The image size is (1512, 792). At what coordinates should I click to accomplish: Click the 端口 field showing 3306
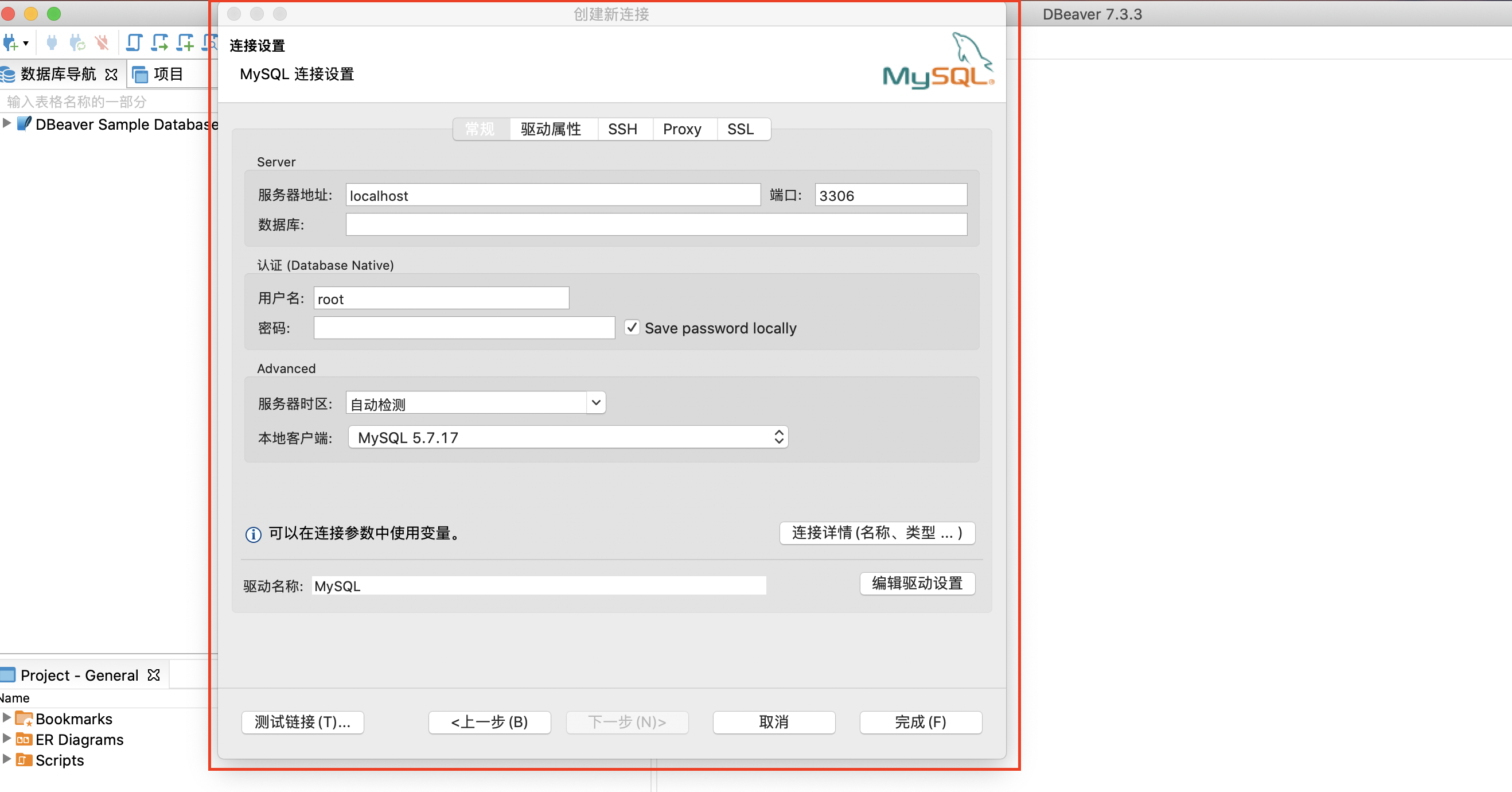coord(891,195)
